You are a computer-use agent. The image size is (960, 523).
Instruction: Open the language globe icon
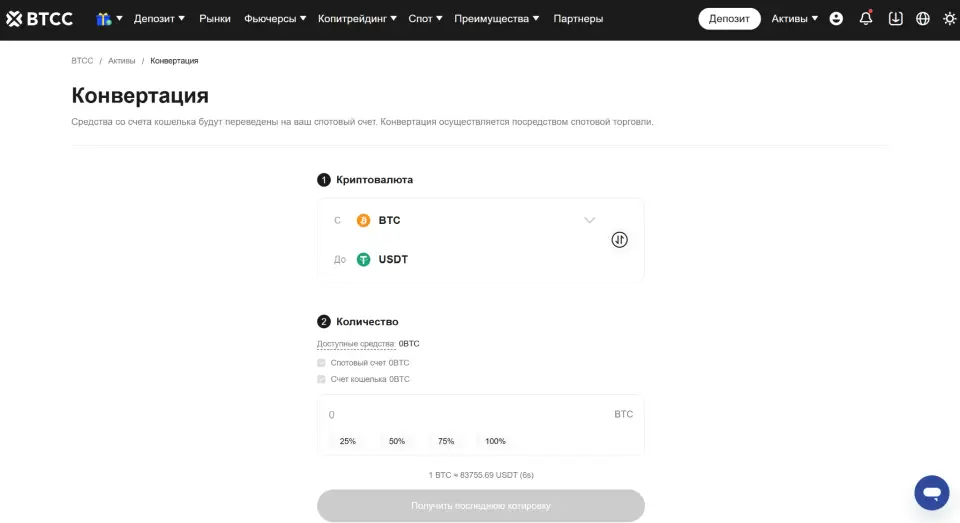[923, 19]
